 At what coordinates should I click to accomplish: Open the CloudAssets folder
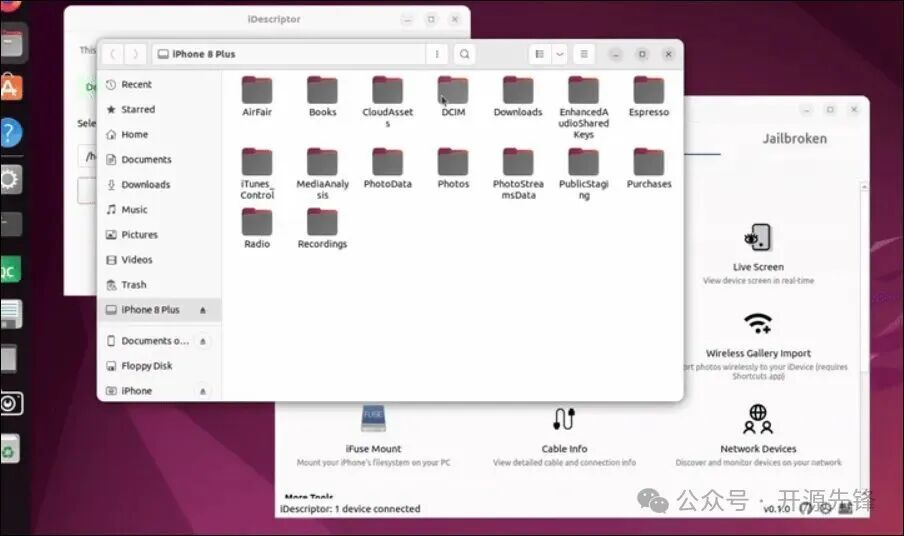click(387, 101)
